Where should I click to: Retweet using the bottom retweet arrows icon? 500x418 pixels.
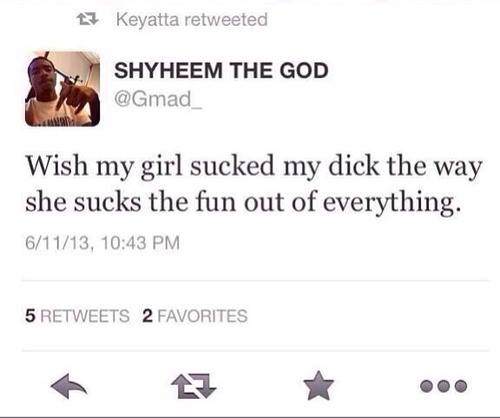(x=194, y=386)
